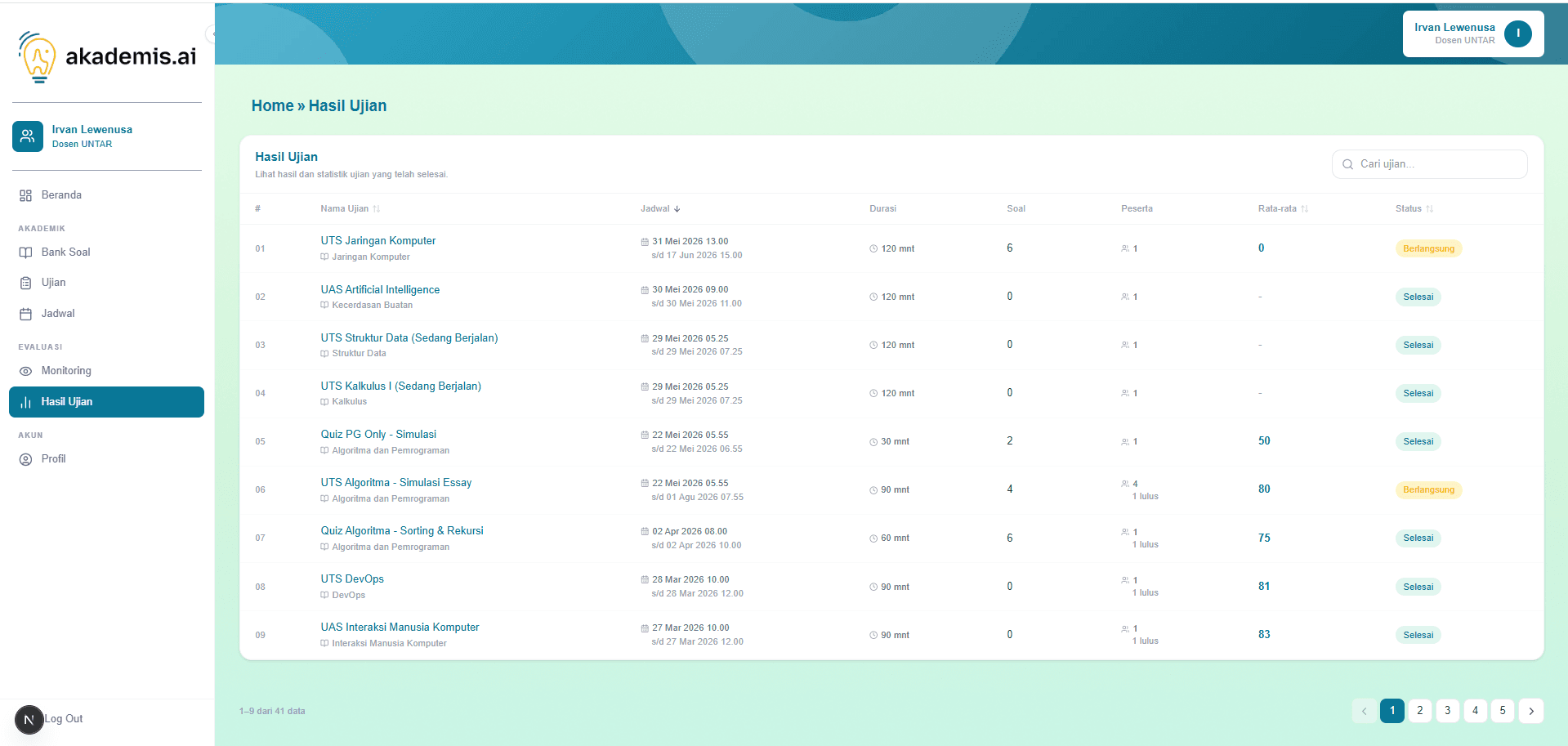This screenshot has height=746, width=1568.
Task: Click the Soal column header
Action: [1016, 209]
